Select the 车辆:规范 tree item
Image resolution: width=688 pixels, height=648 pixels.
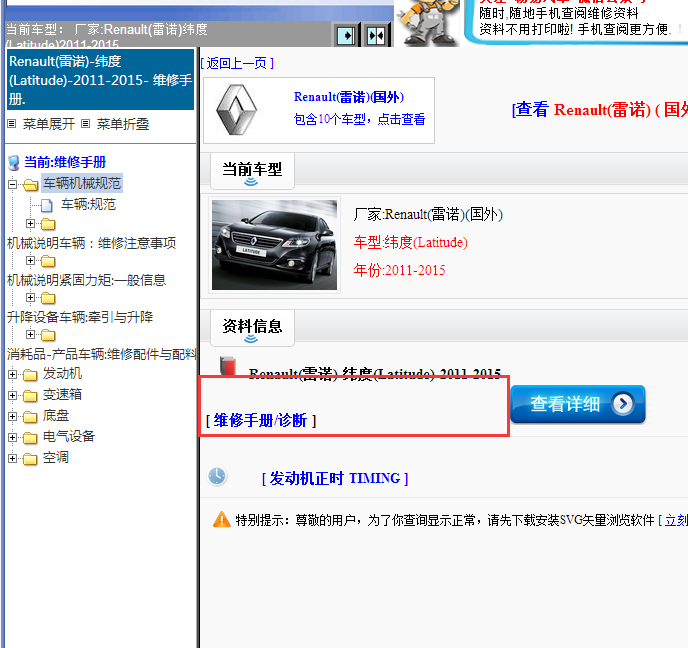point(89,204)
